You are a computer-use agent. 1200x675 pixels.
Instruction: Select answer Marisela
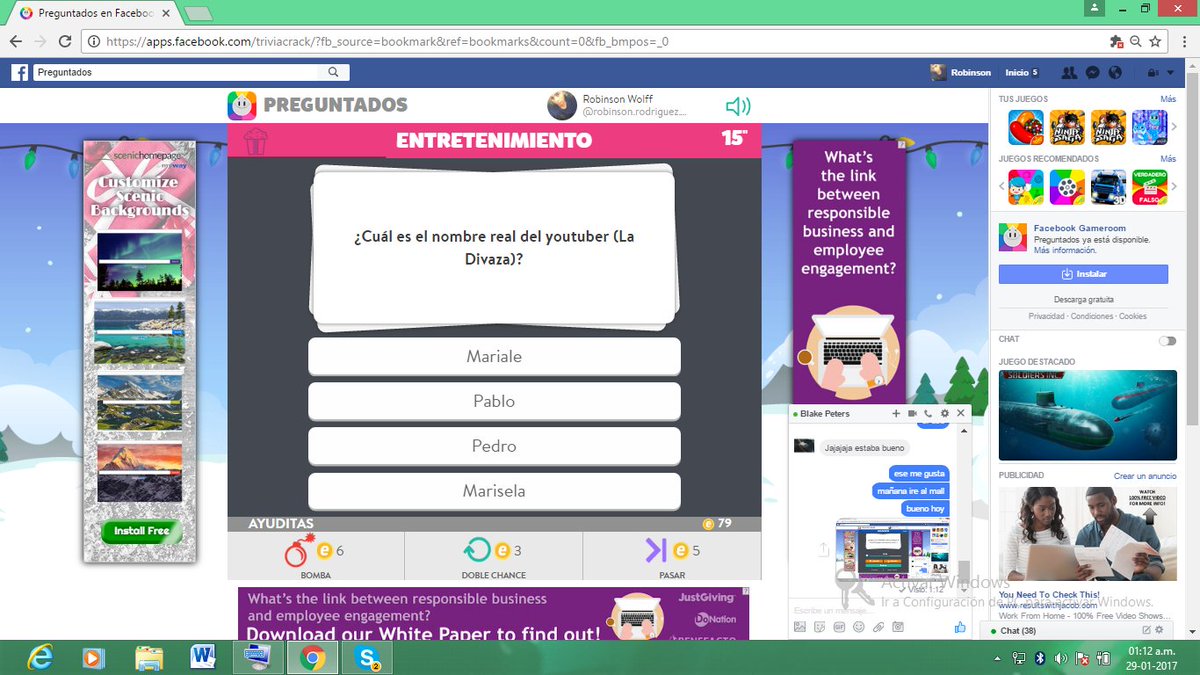click(x=494, y=491)
